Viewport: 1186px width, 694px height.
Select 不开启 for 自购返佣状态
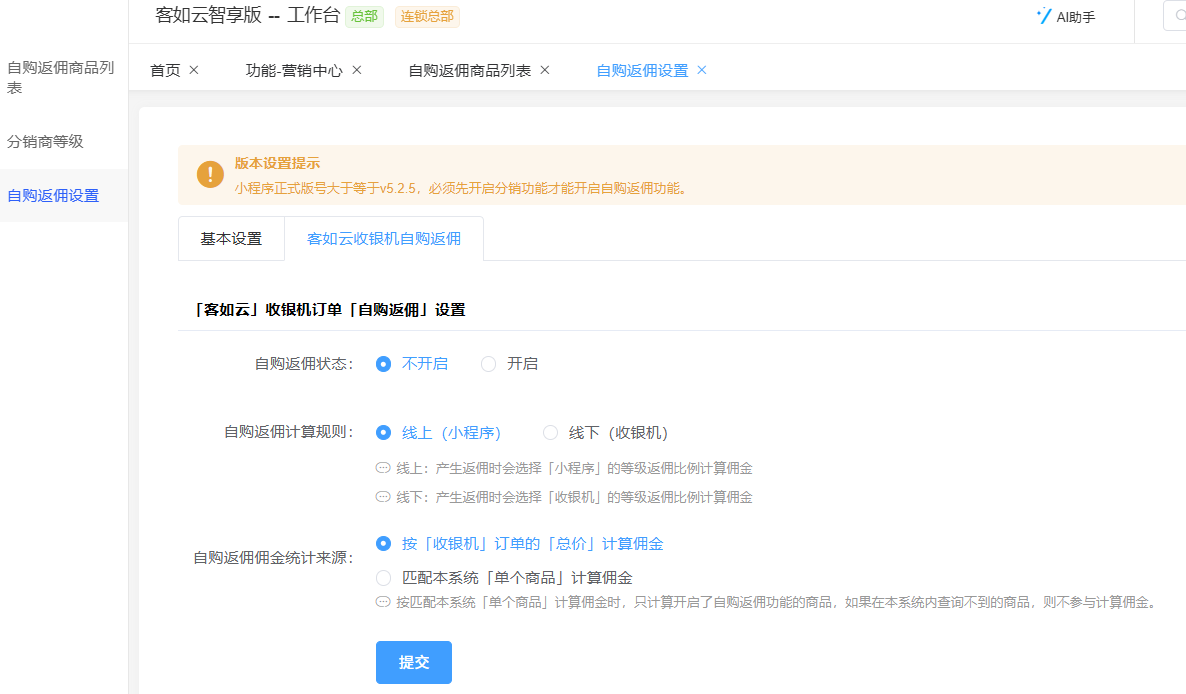click(x=383, y=364)
